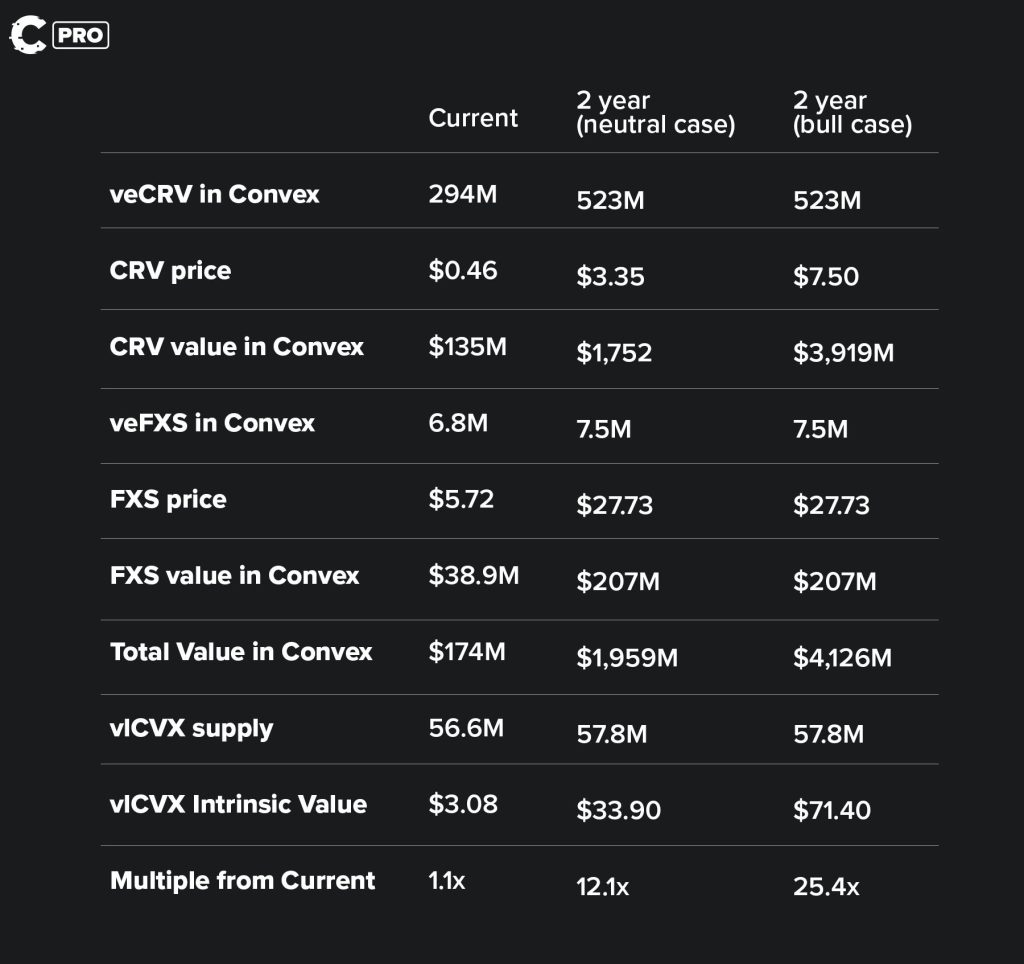Screen dimensions: 1024x964
Task: Select the $4,126M total value cell
Action: (x=842, y=658)
